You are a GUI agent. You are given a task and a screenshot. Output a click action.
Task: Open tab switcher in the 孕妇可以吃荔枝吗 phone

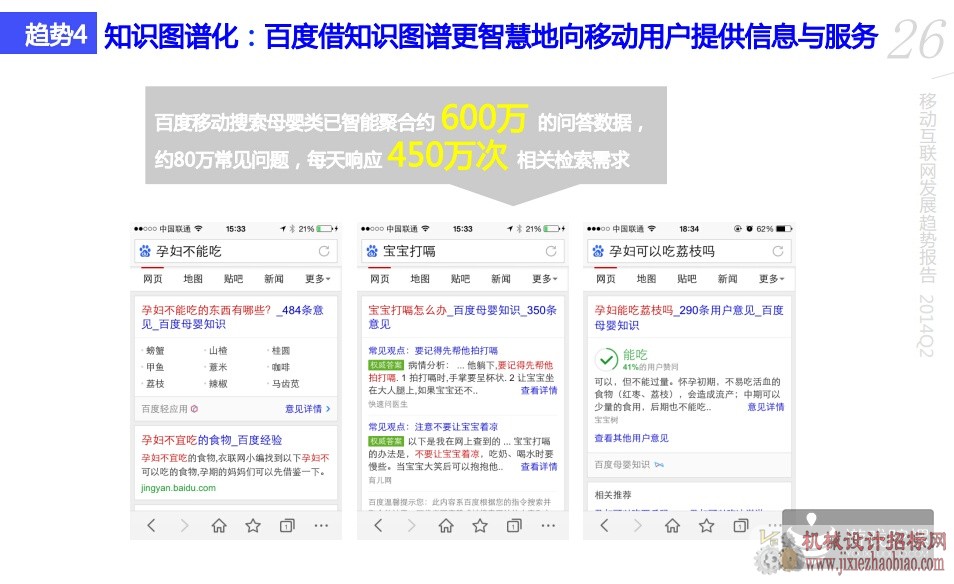(x=740, y=526)
